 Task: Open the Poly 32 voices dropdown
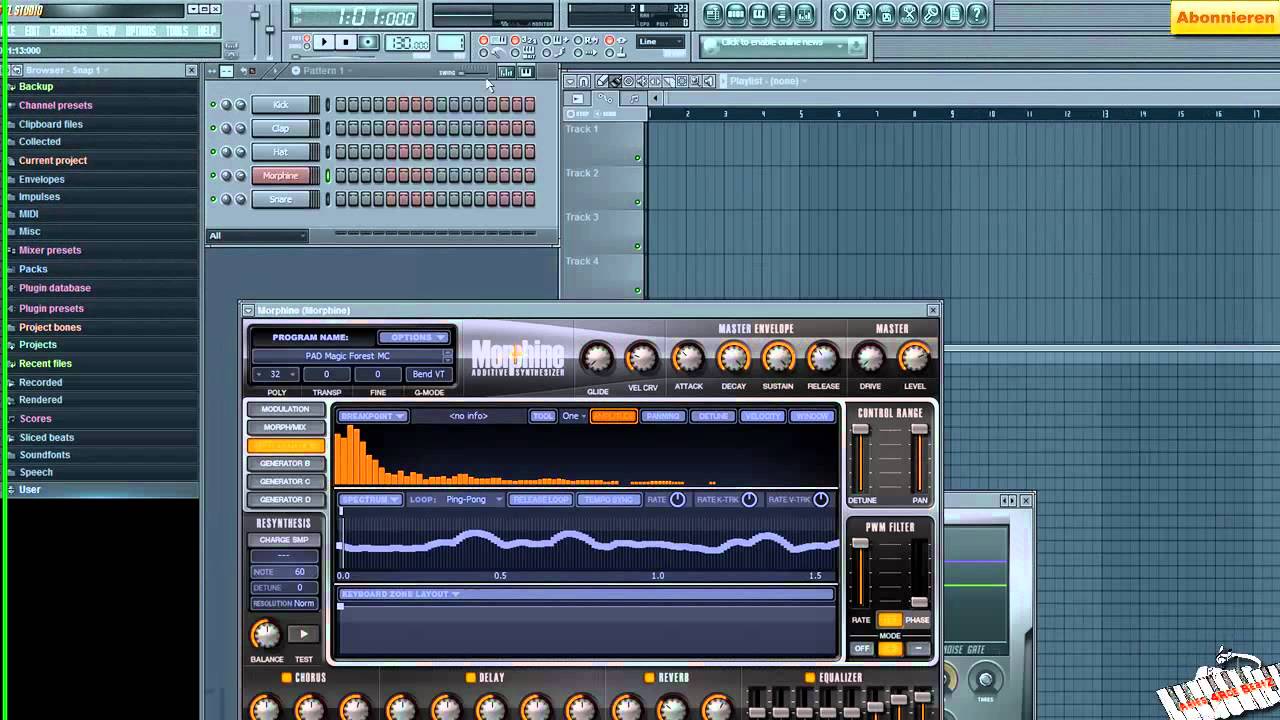tap(275, 374)
